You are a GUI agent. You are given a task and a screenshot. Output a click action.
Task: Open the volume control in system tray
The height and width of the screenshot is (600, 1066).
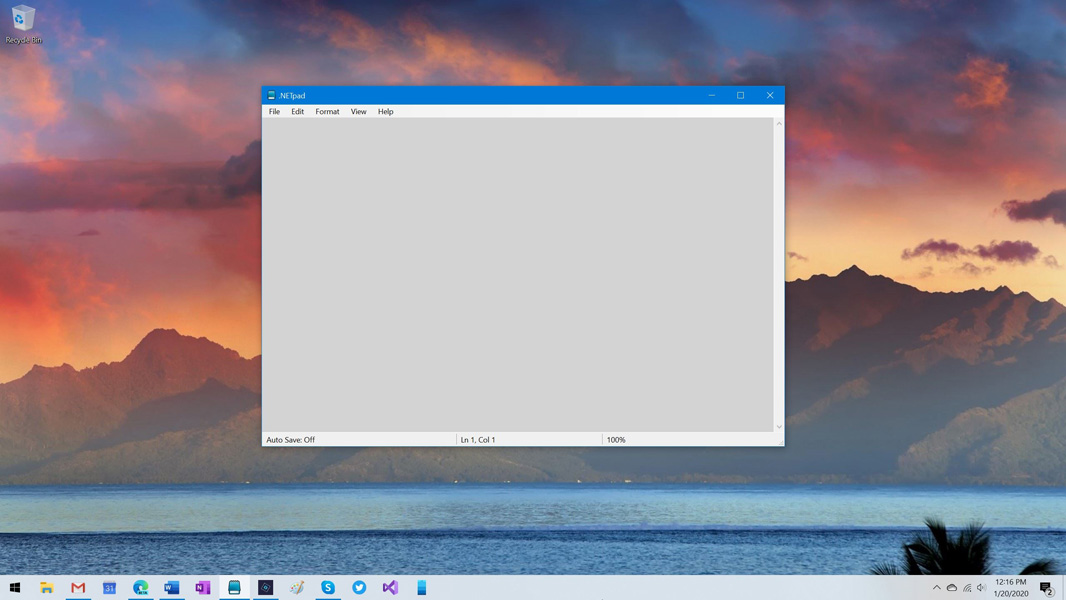(x=981, y=588)
